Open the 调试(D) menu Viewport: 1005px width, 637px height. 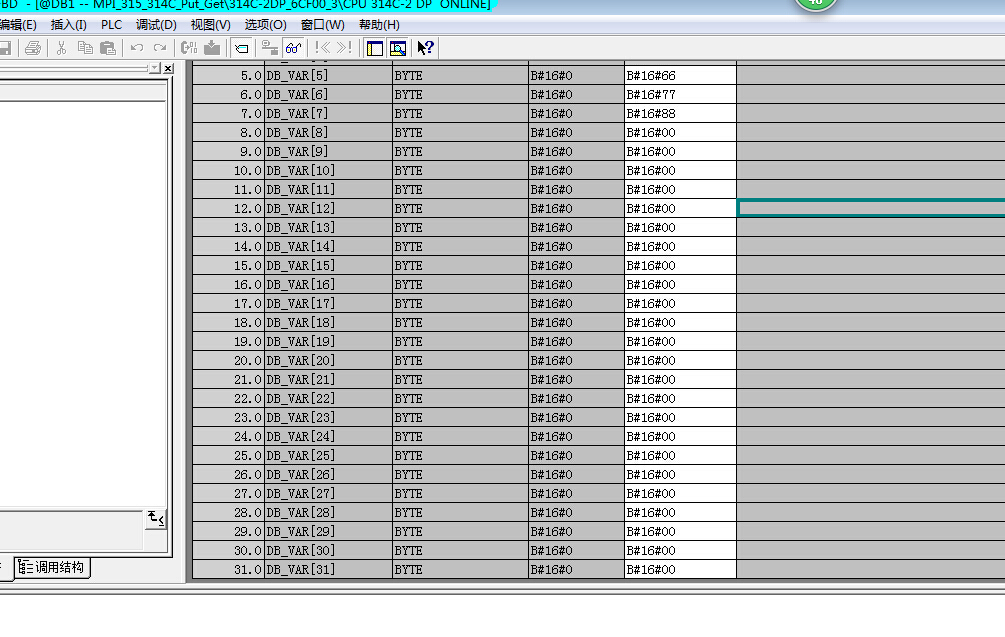[x=156, y=24]
